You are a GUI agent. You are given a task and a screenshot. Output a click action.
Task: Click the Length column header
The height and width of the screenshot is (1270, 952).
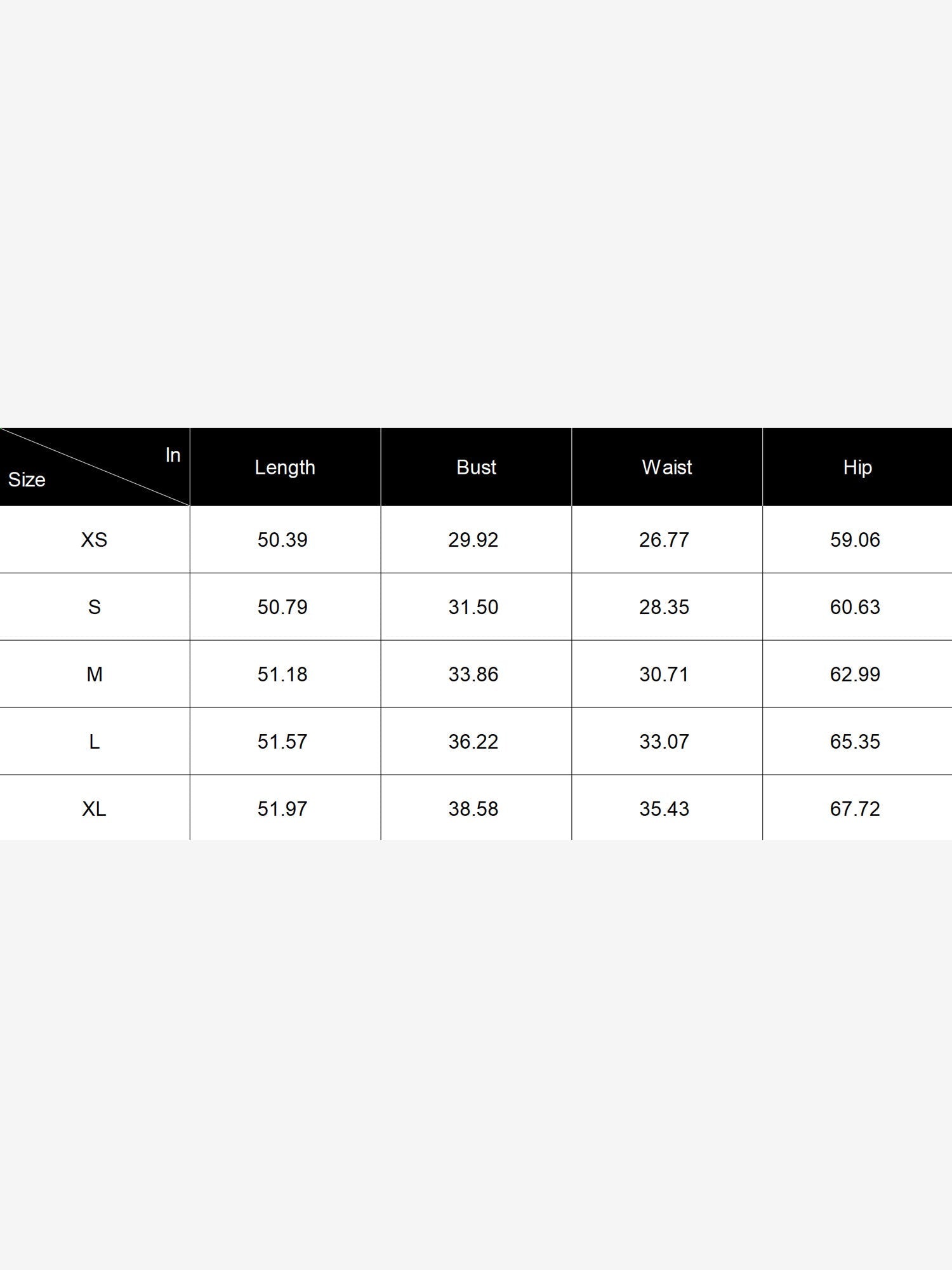285,467
